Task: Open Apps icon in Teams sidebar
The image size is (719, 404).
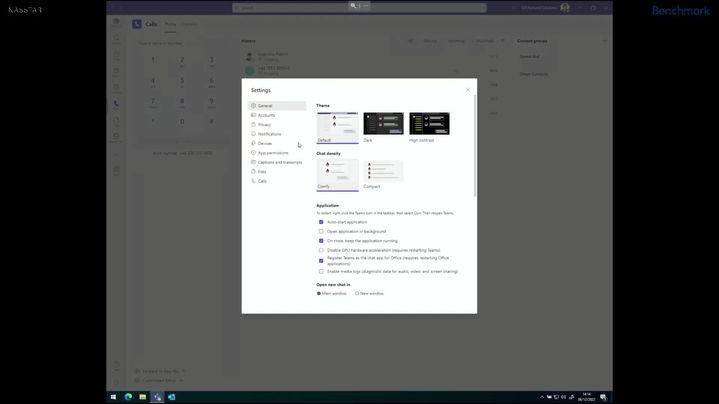Action: (116, 170)
